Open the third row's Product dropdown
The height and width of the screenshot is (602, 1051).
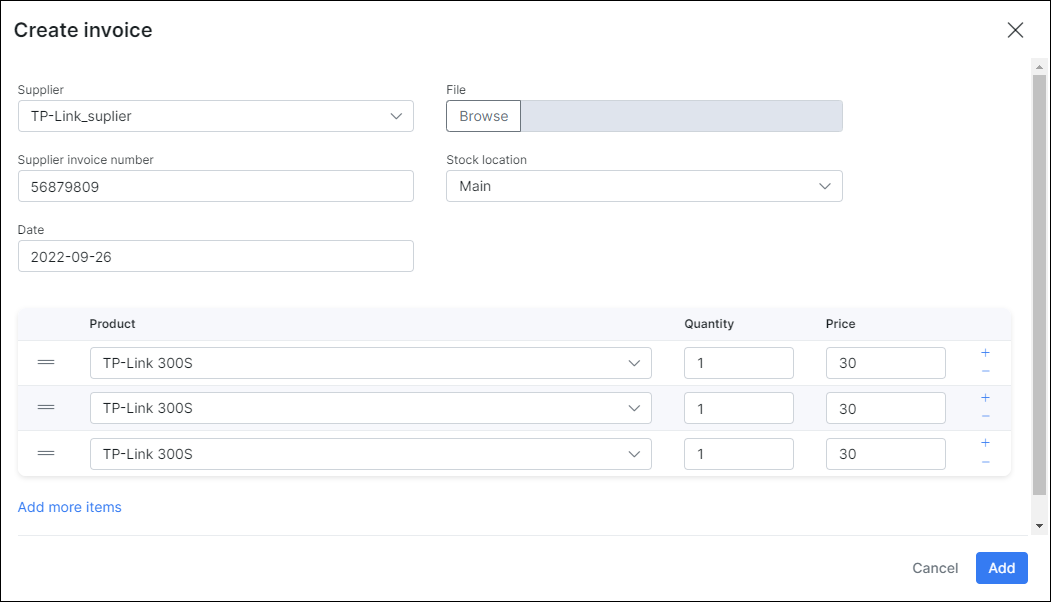[371, 454]
